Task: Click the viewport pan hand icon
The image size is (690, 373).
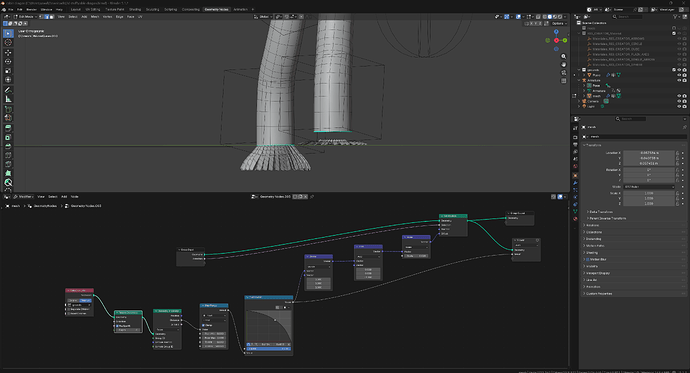Action: coord(563,65)
